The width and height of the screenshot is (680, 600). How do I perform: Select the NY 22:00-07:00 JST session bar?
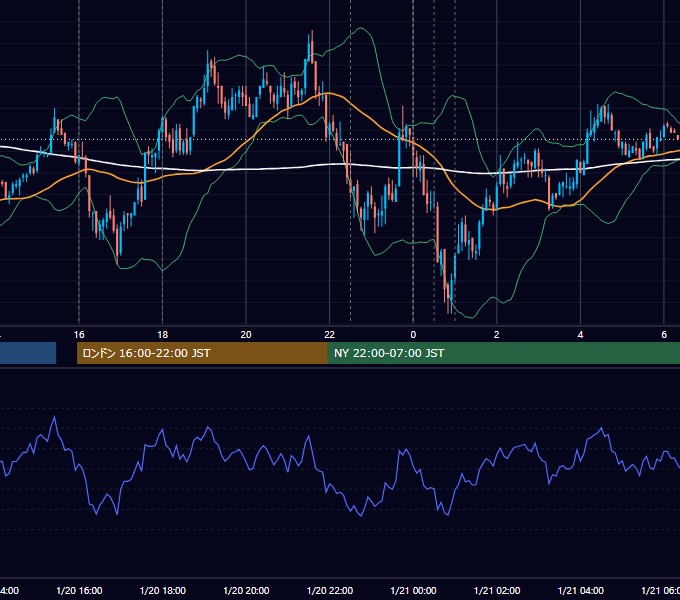coord(503,353)
